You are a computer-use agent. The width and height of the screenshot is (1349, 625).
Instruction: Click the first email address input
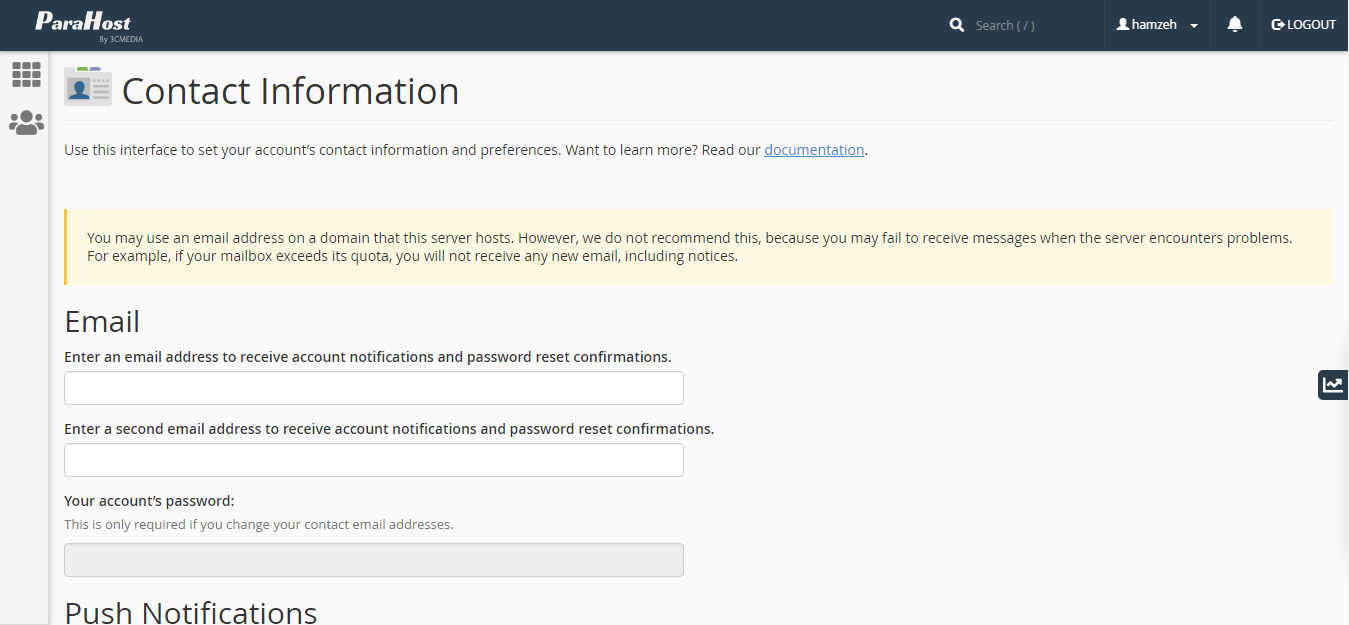[x=373, y=388]
